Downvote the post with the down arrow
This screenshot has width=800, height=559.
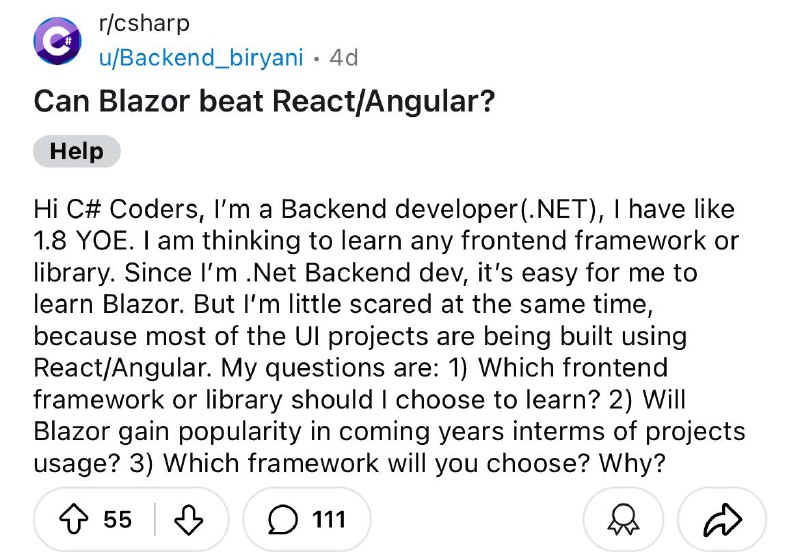point(189,519)
